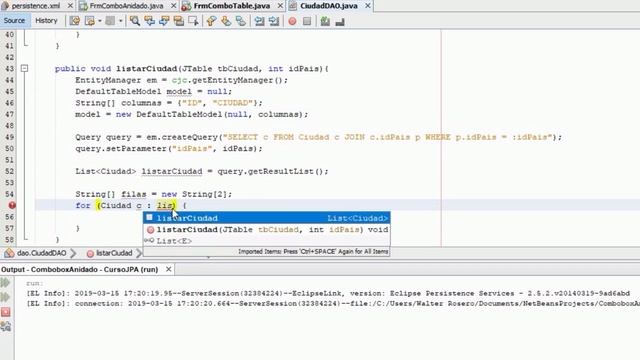This screenshot has width=640, height=360.
Task: Click the green Re-run icon in Output
Action: point(6,282)
